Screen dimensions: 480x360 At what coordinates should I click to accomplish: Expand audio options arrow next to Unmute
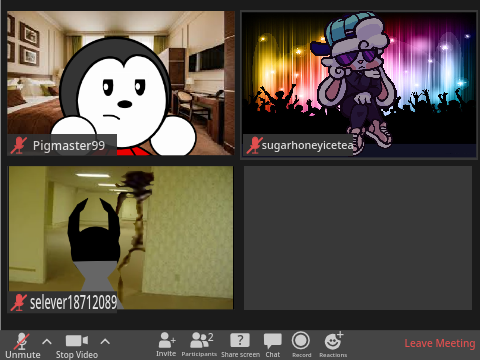point(47,341)
